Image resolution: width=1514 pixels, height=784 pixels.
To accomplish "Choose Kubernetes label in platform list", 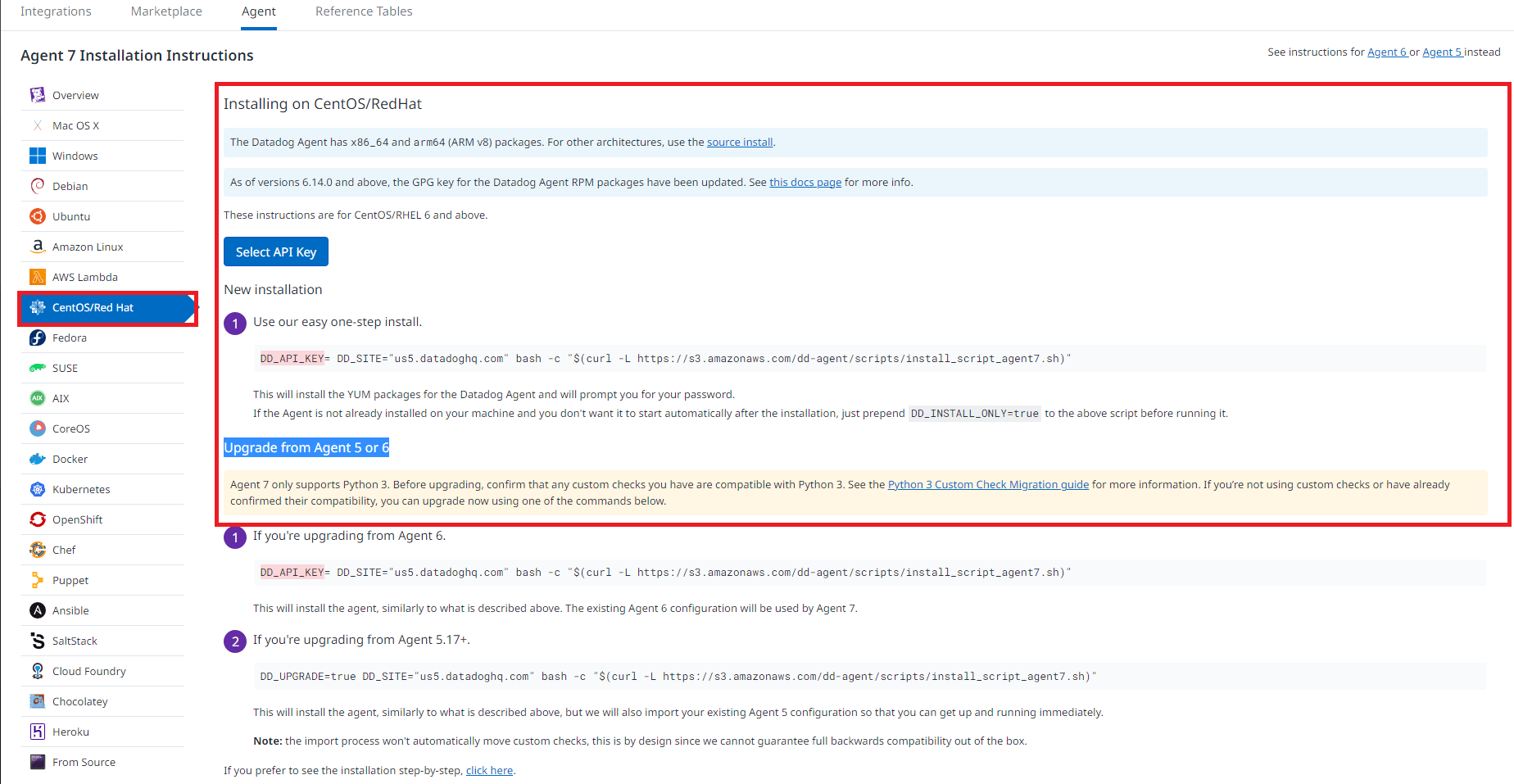I will [81, 489].
